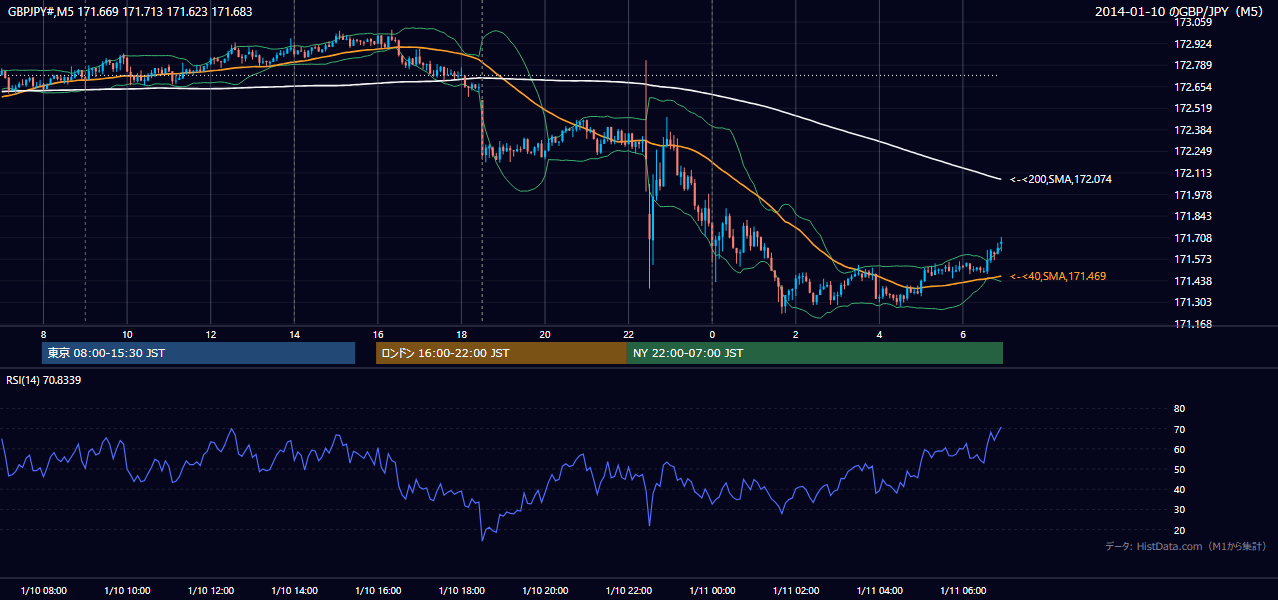1278x600 pixels.
Task: Click RSI axis level 60
Action: [1180, 449]
